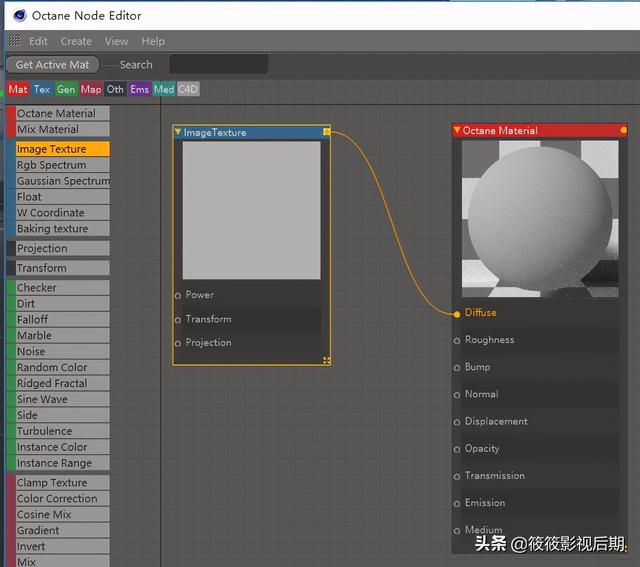Click the Octane Material sphere preview
Image resolution: width=640 pixels, height=567 pixels.
tap(540, 218)
